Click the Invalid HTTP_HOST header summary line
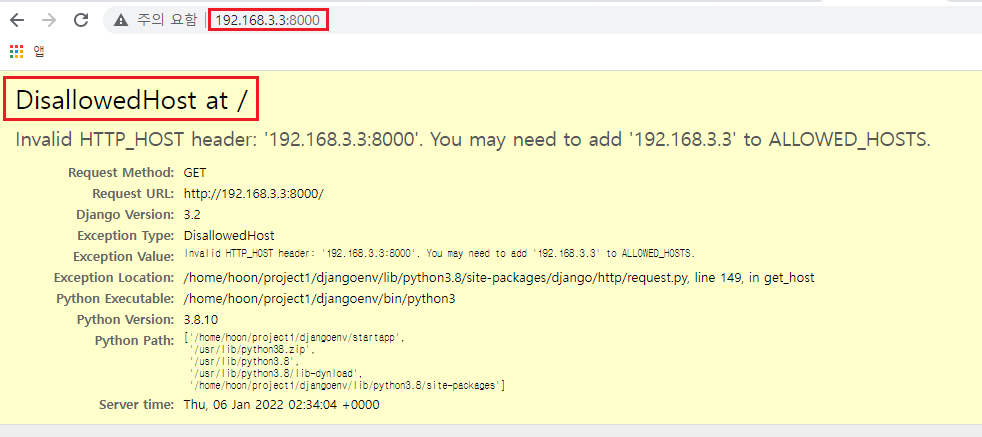Image resolution: width=982 pixels, height=437 pixels. tap(473, 140)
